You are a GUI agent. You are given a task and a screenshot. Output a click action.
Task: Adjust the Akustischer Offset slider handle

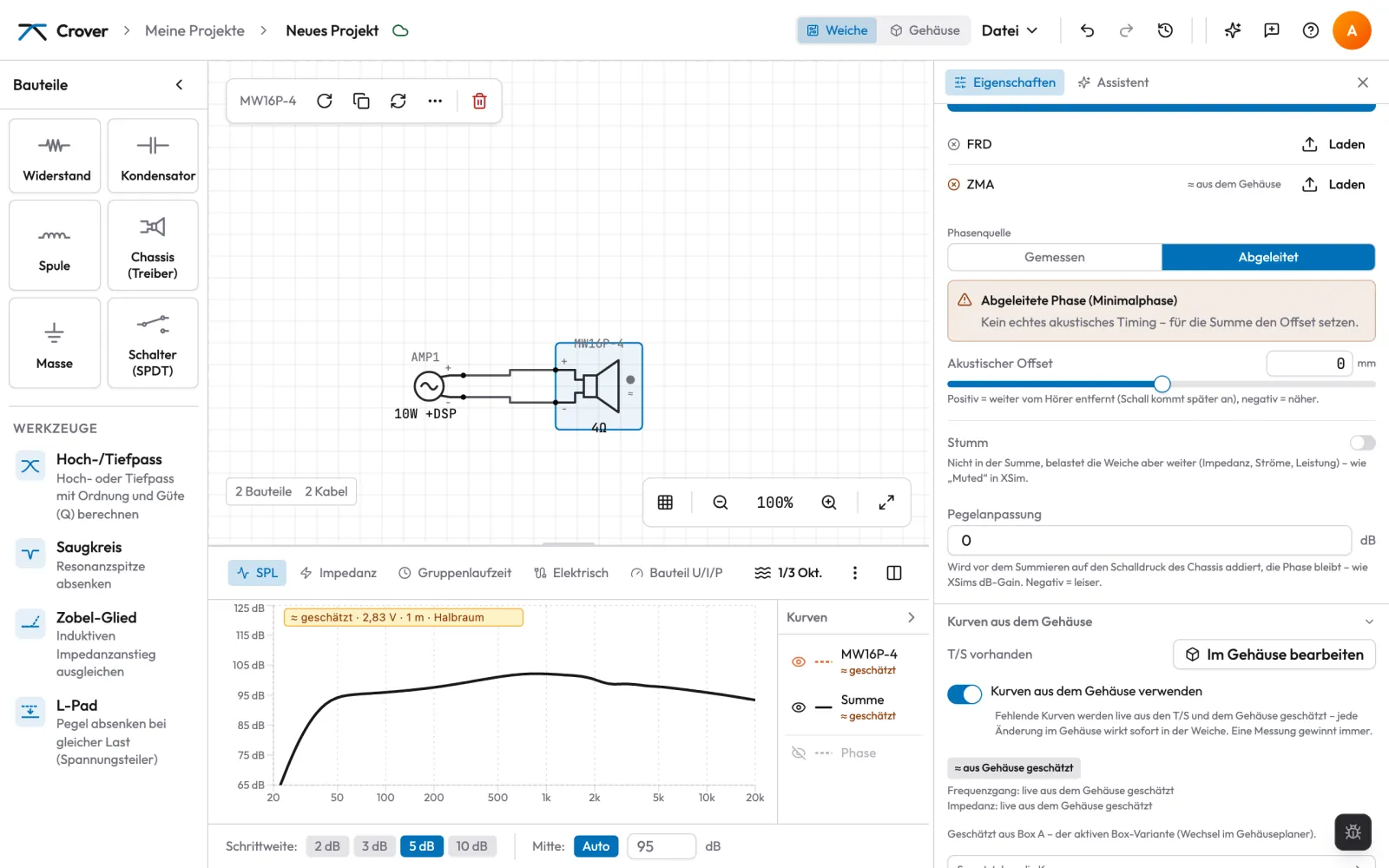(x=1162, y=384)
